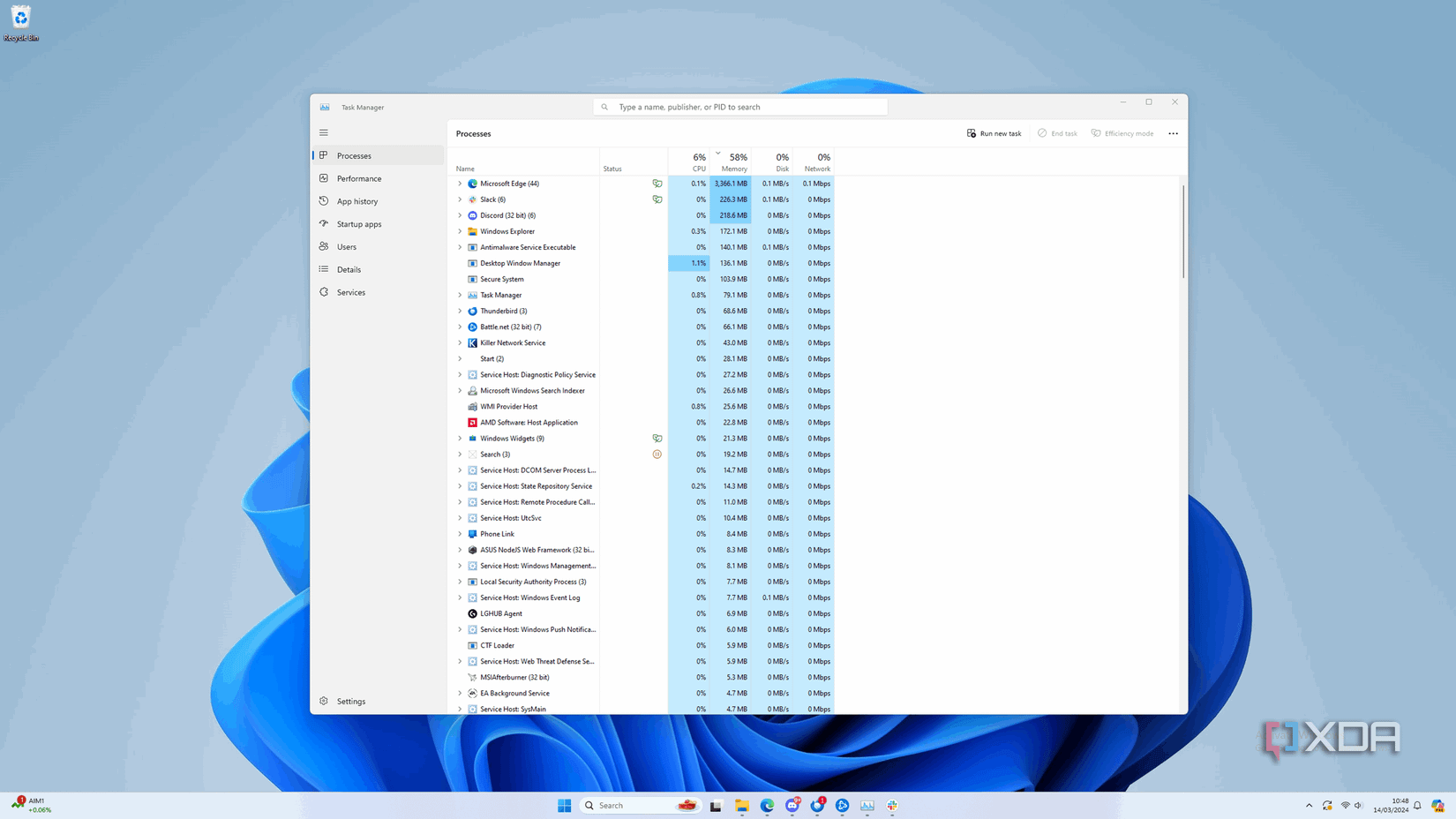Expand the Discord (32 bit) process group
Viewport: 1456px width, 819px height.
(x=460, y=215)
